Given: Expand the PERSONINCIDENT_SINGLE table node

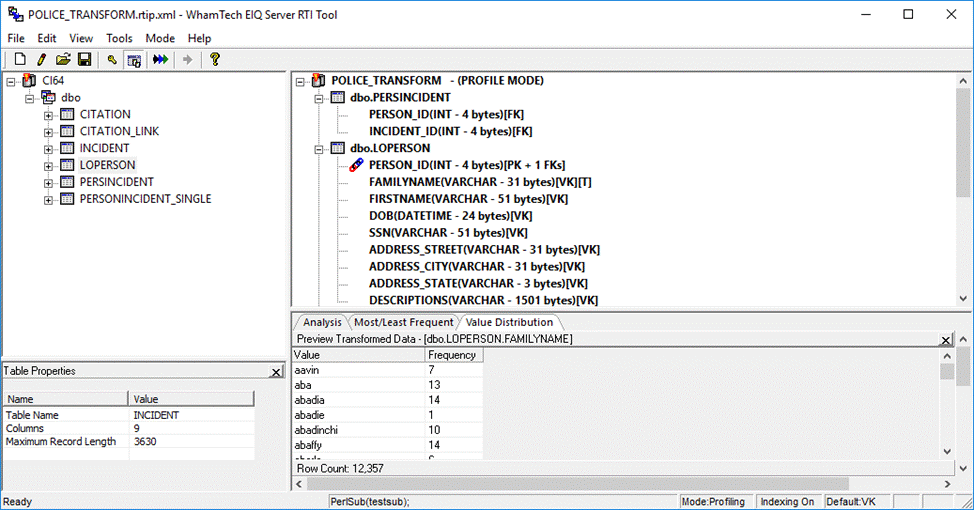Looking at the screenshot, I should pyautogui.click(x=48, y=200).
